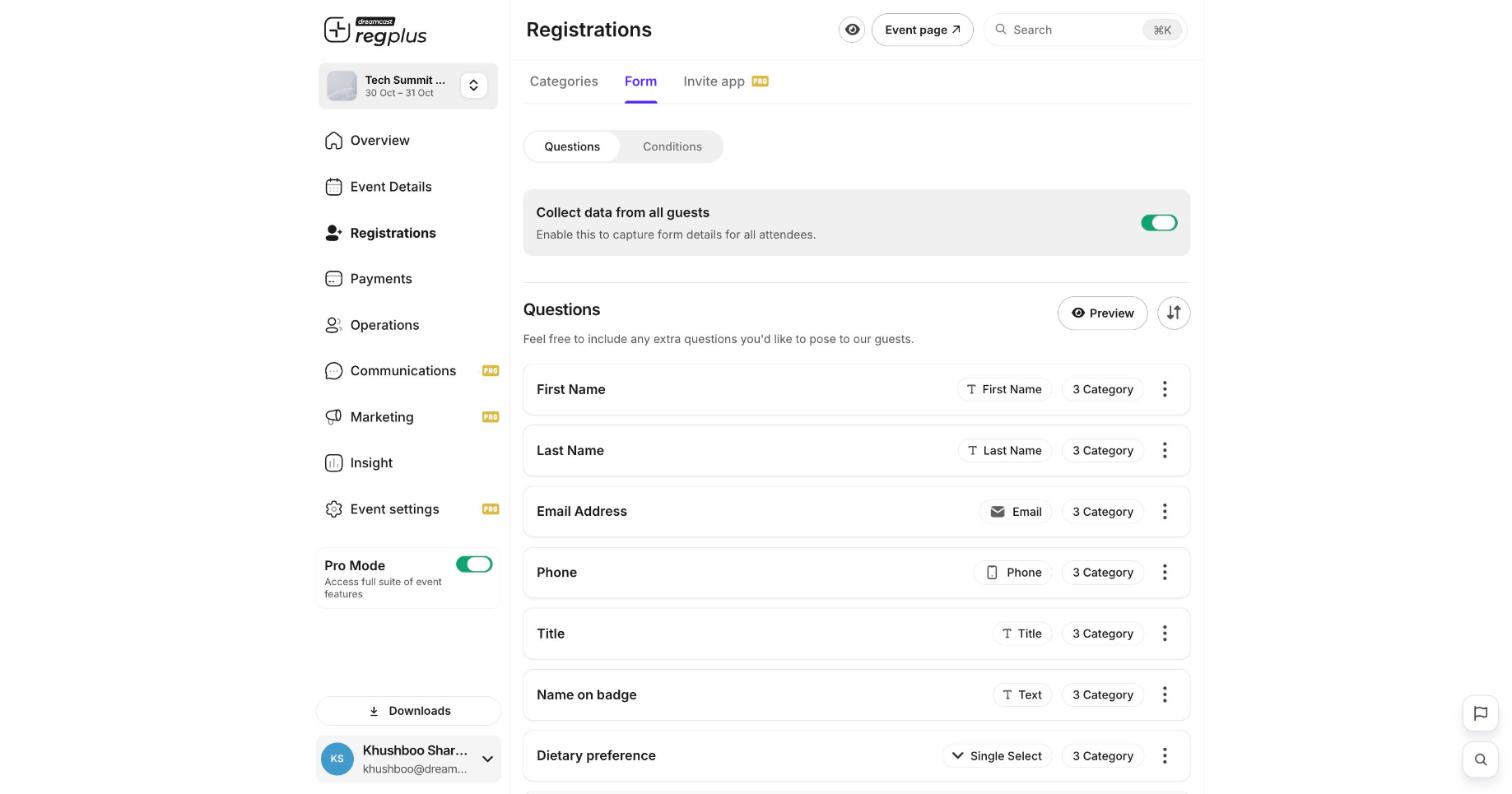Switch to the Questions segment

coord(572,146)
